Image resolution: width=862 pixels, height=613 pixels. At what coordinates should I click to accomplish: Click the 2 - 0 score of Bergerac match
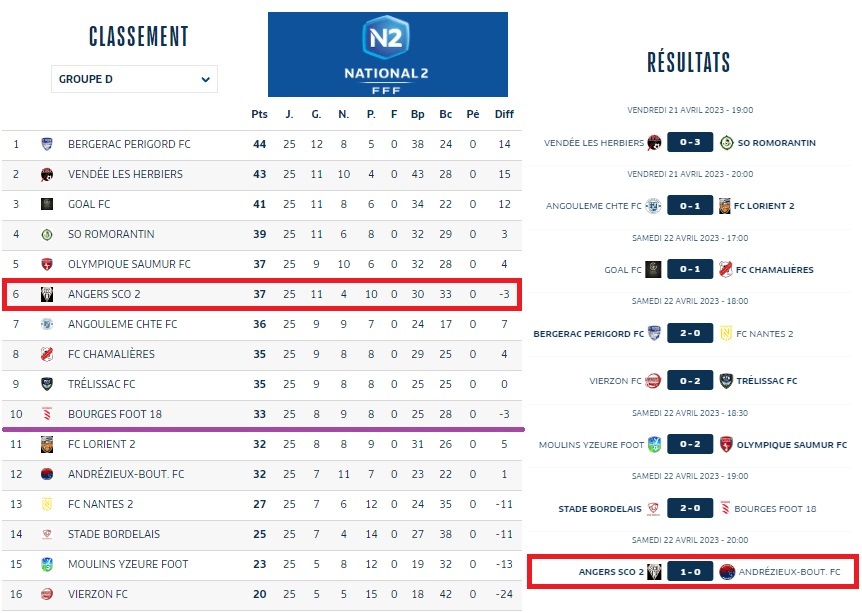690,333
